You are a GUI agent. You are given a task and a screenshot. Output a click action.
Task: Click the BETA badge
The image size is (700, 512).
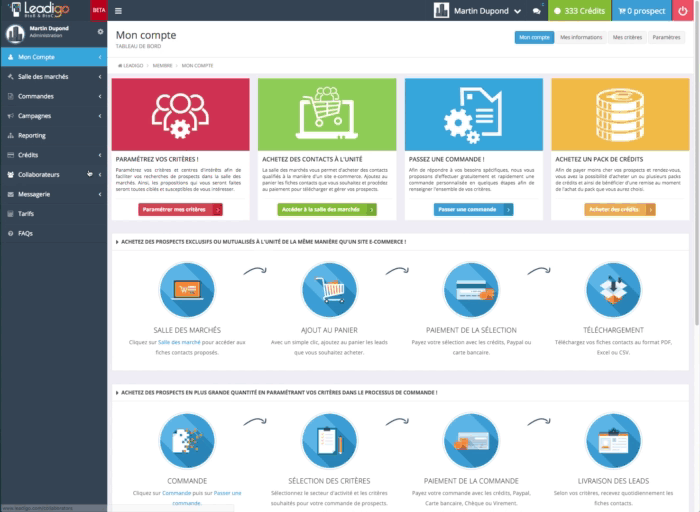[99, 10]
